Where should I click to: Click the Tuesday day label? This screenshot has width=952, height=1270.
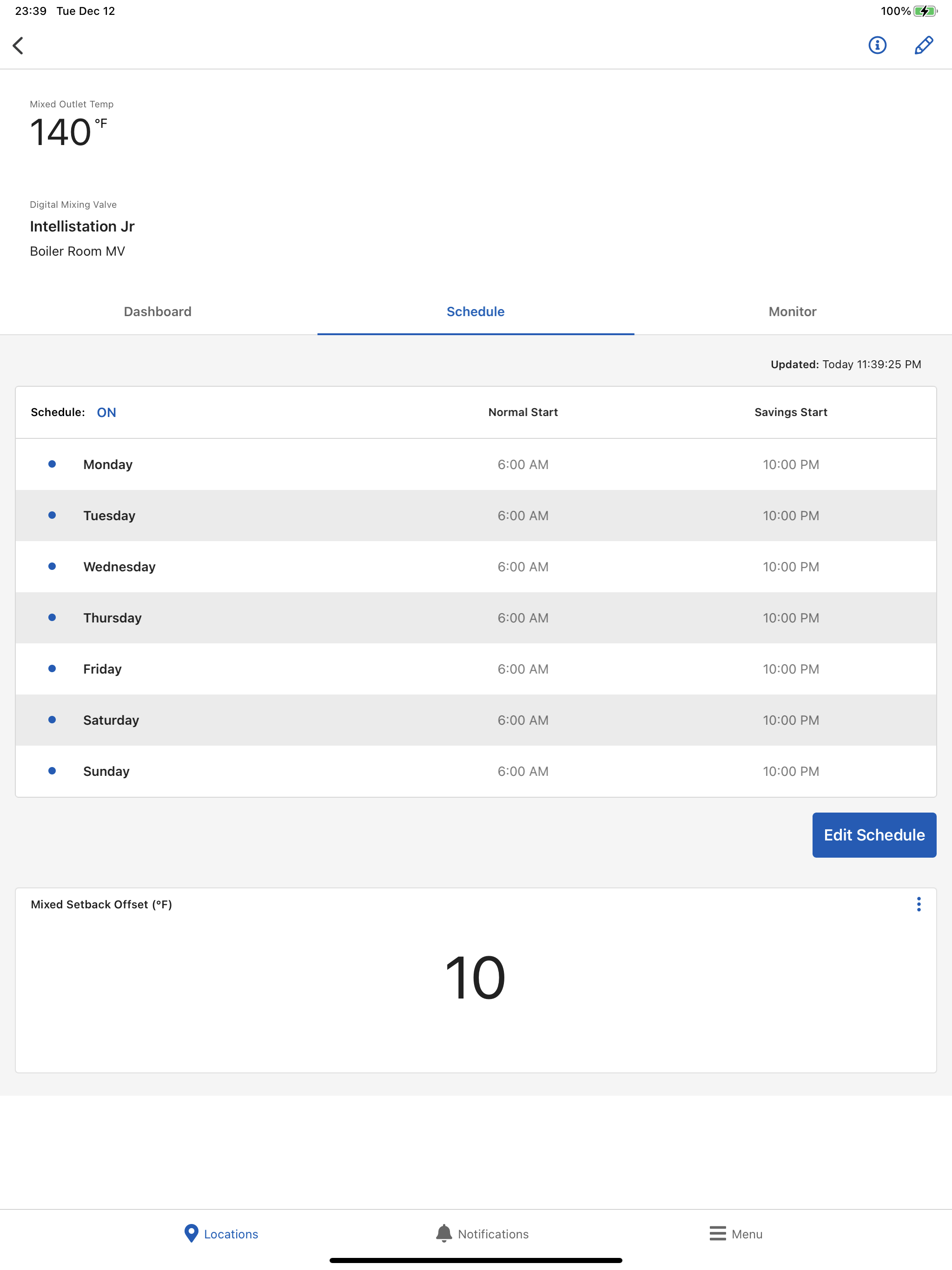[109, 516]
